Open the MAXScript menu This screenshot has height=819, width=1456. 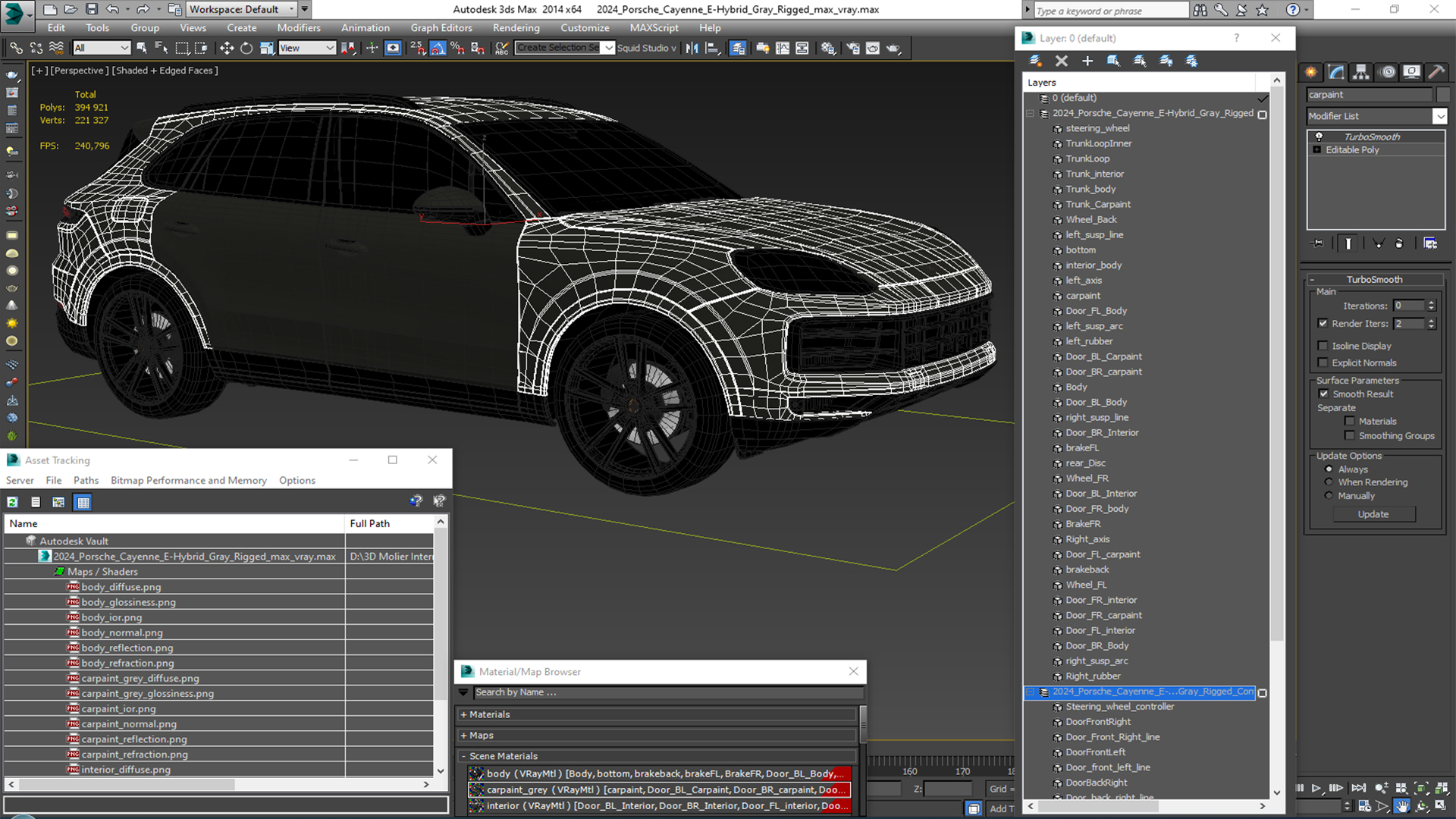[654, 28]
